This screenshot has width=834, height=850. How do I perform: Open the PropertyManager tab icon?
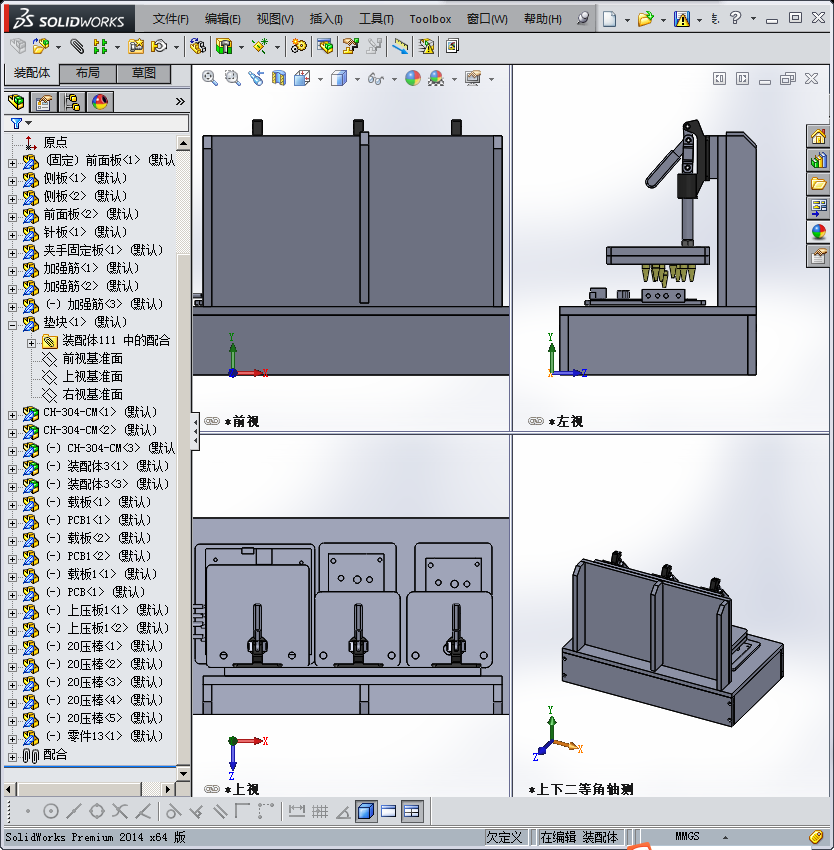click(x=44, y=102)
